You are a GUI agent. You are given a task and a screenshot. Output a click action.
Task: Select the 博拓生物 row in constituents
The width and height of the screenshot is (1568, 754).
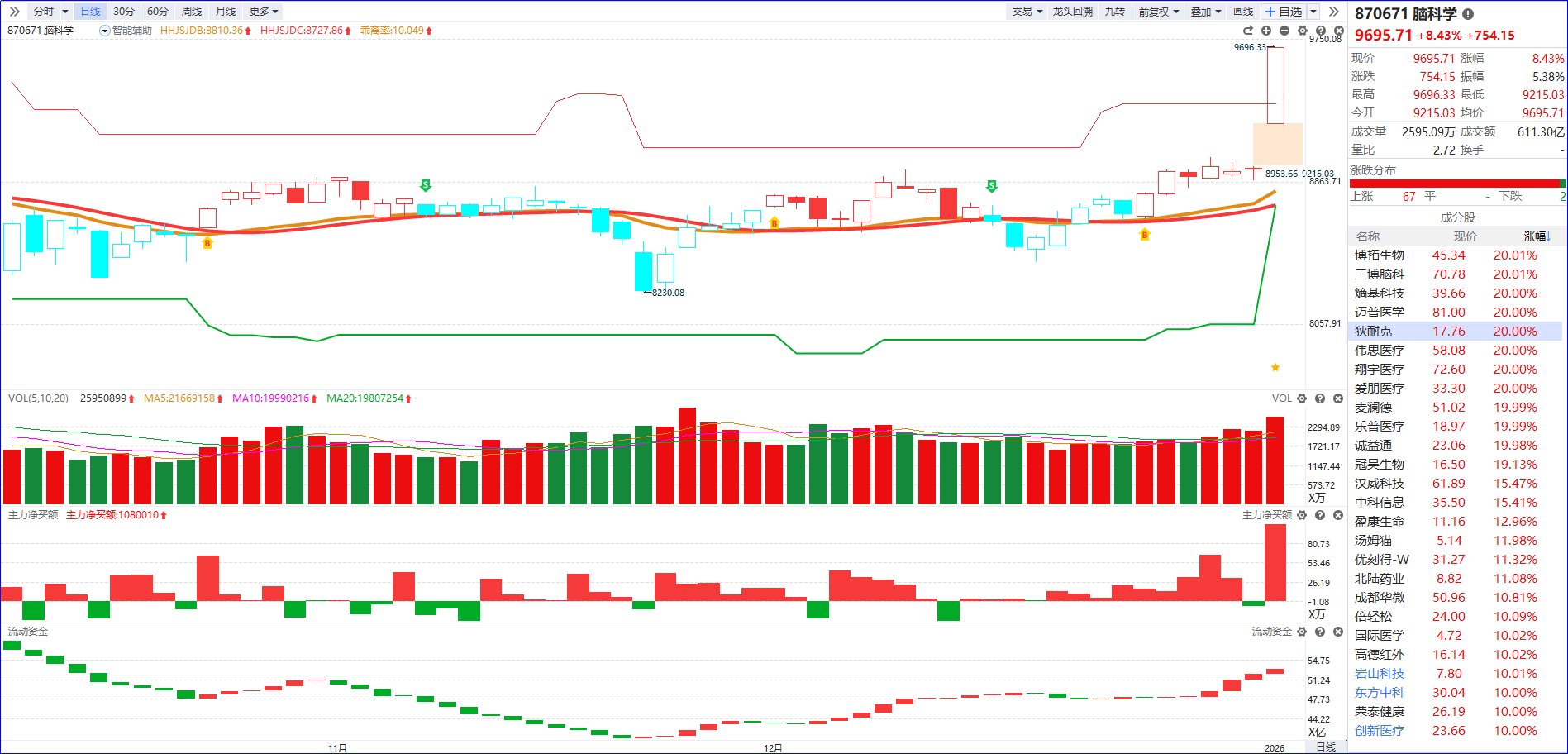[x=1456, y=255]
